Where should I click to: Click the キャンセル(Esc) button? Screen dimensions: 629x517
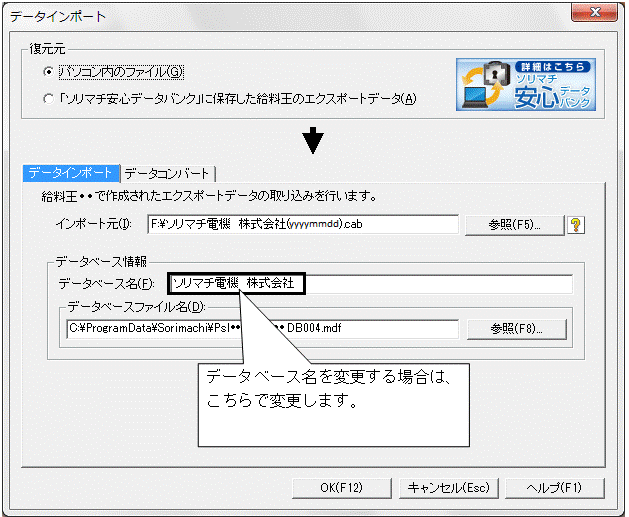(x=448, y=488)
